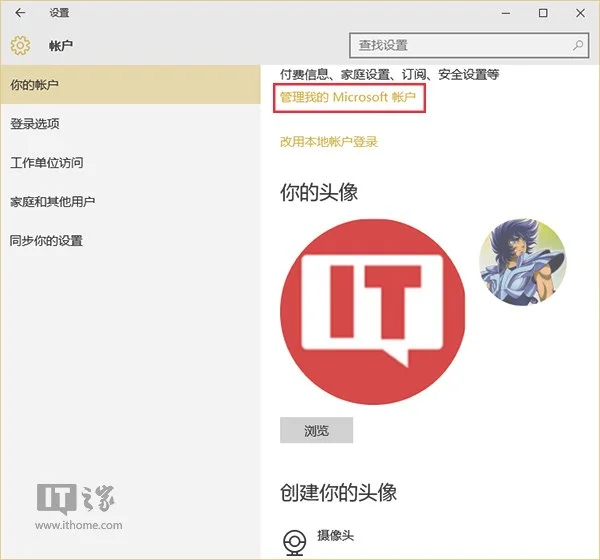This screenshot has height=560, width=600.
Task: Open 管理我的 Microsoft 帐户 link
Action: point(353,99)
